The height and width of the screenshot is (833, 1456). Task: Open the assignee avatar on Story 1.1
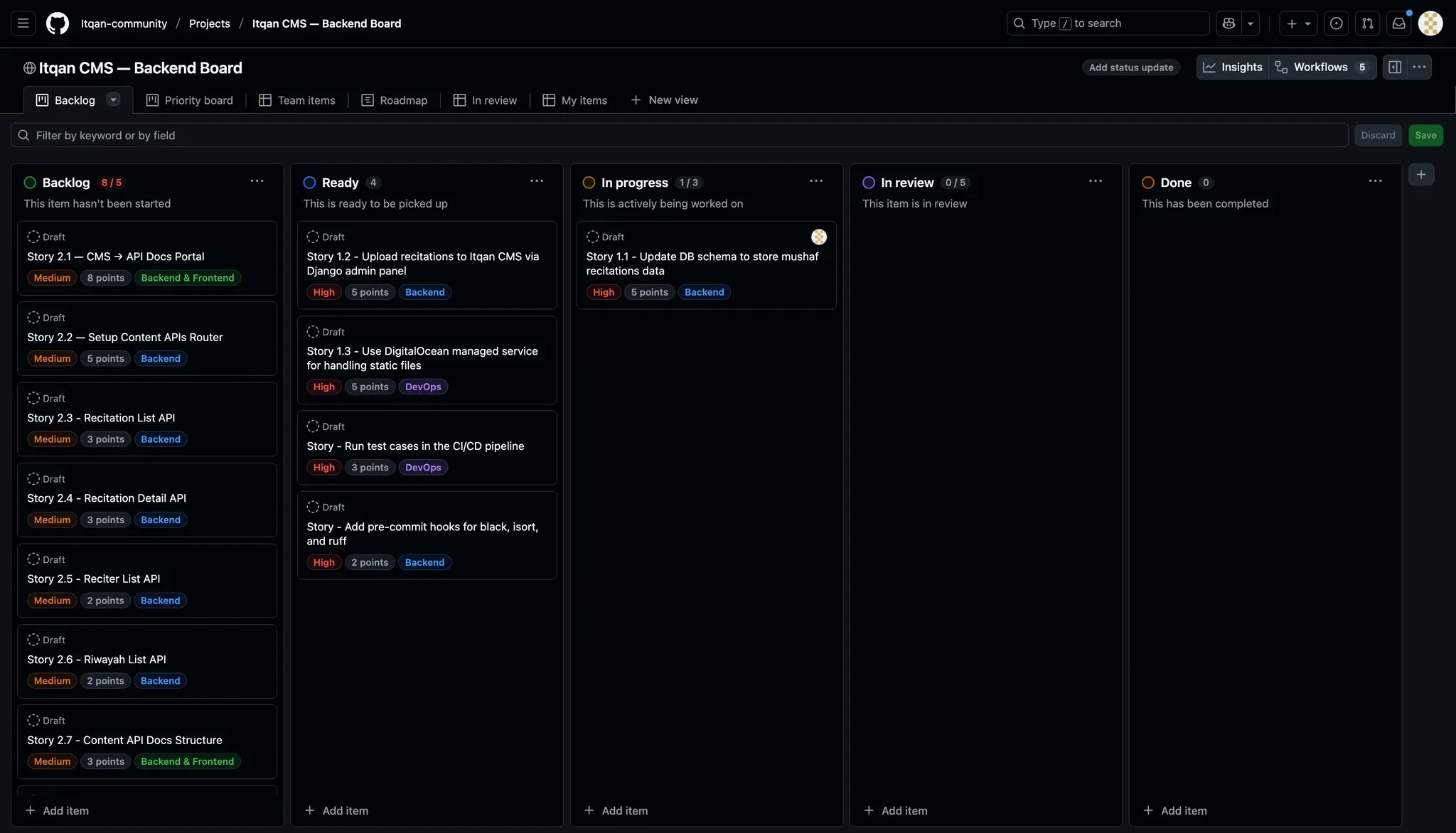pyautogui.click(x=818, y=237)
